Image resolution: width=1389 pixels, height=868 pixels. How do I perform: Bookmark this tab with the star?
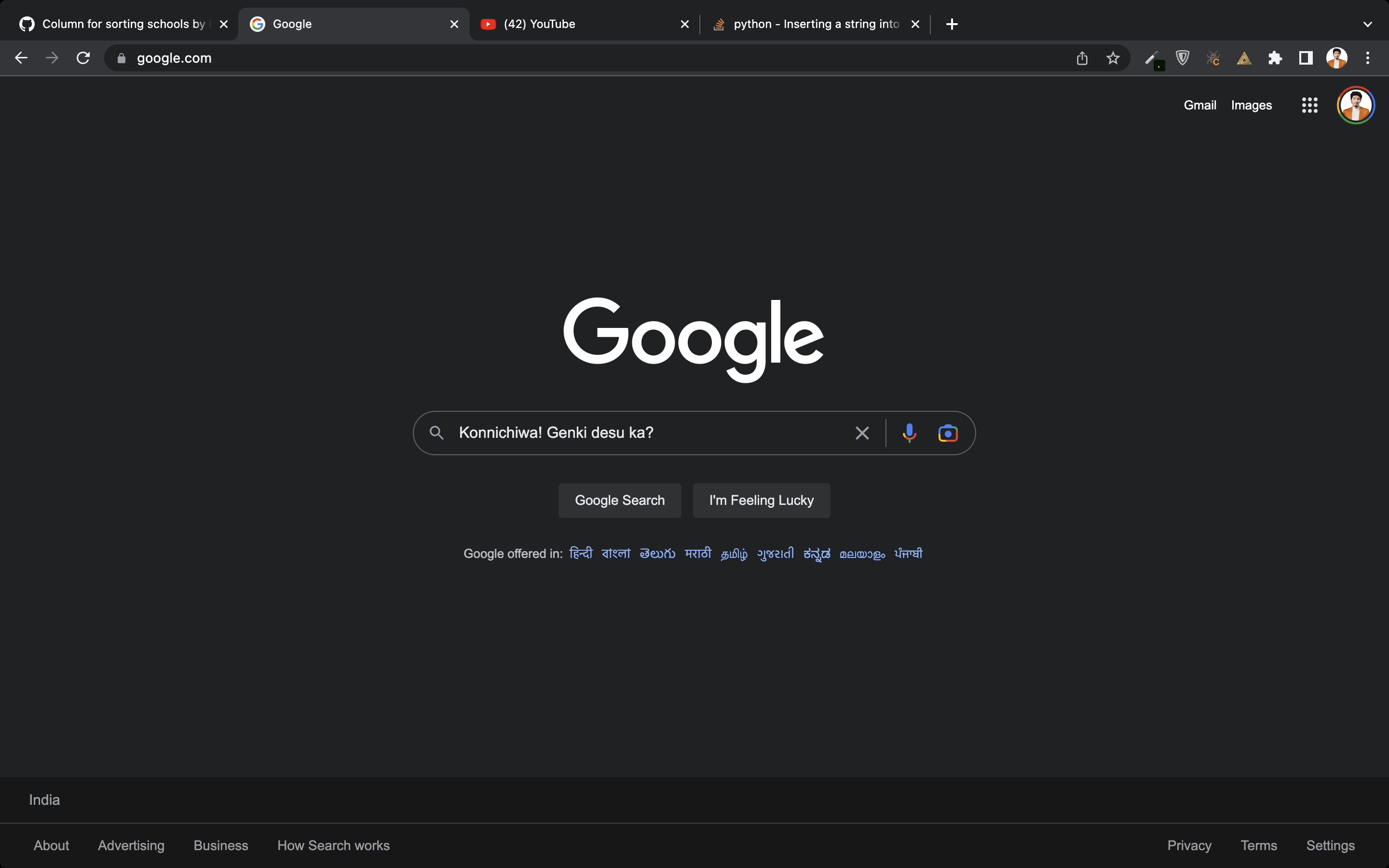1113,58
